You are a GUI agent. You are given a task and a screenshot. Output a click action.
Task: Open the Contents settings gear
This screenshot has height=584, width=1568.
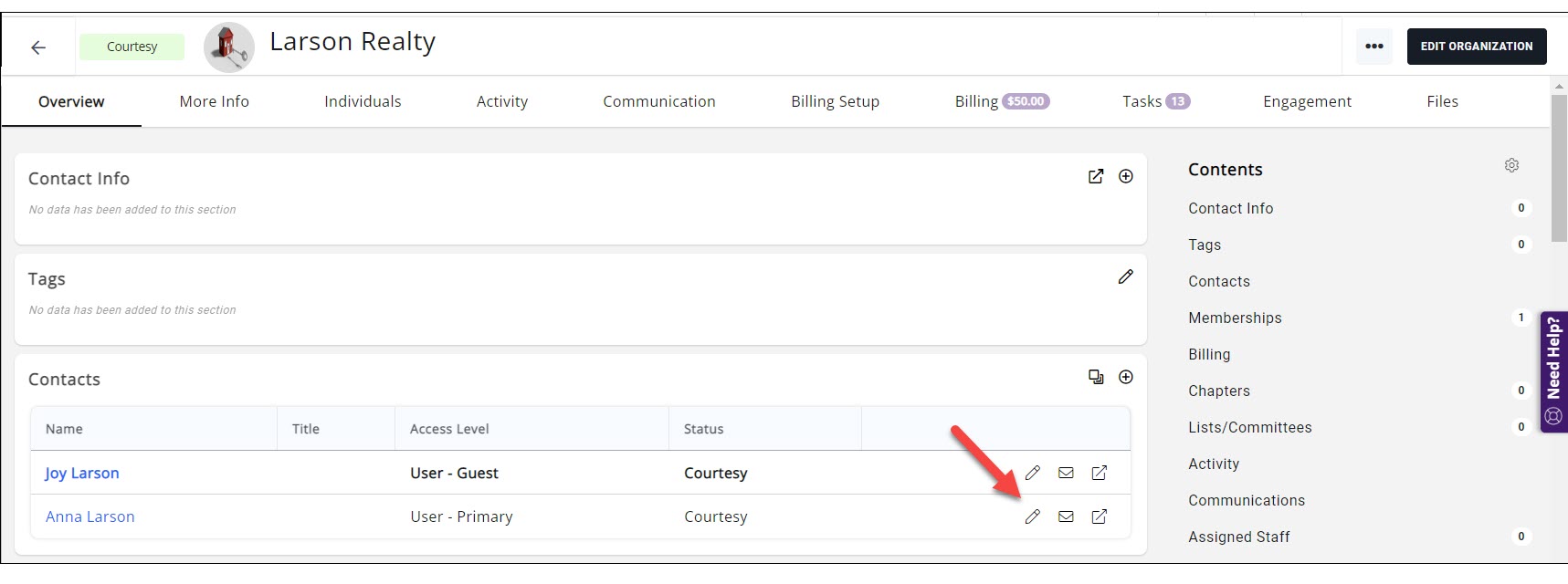[1511, 165]
